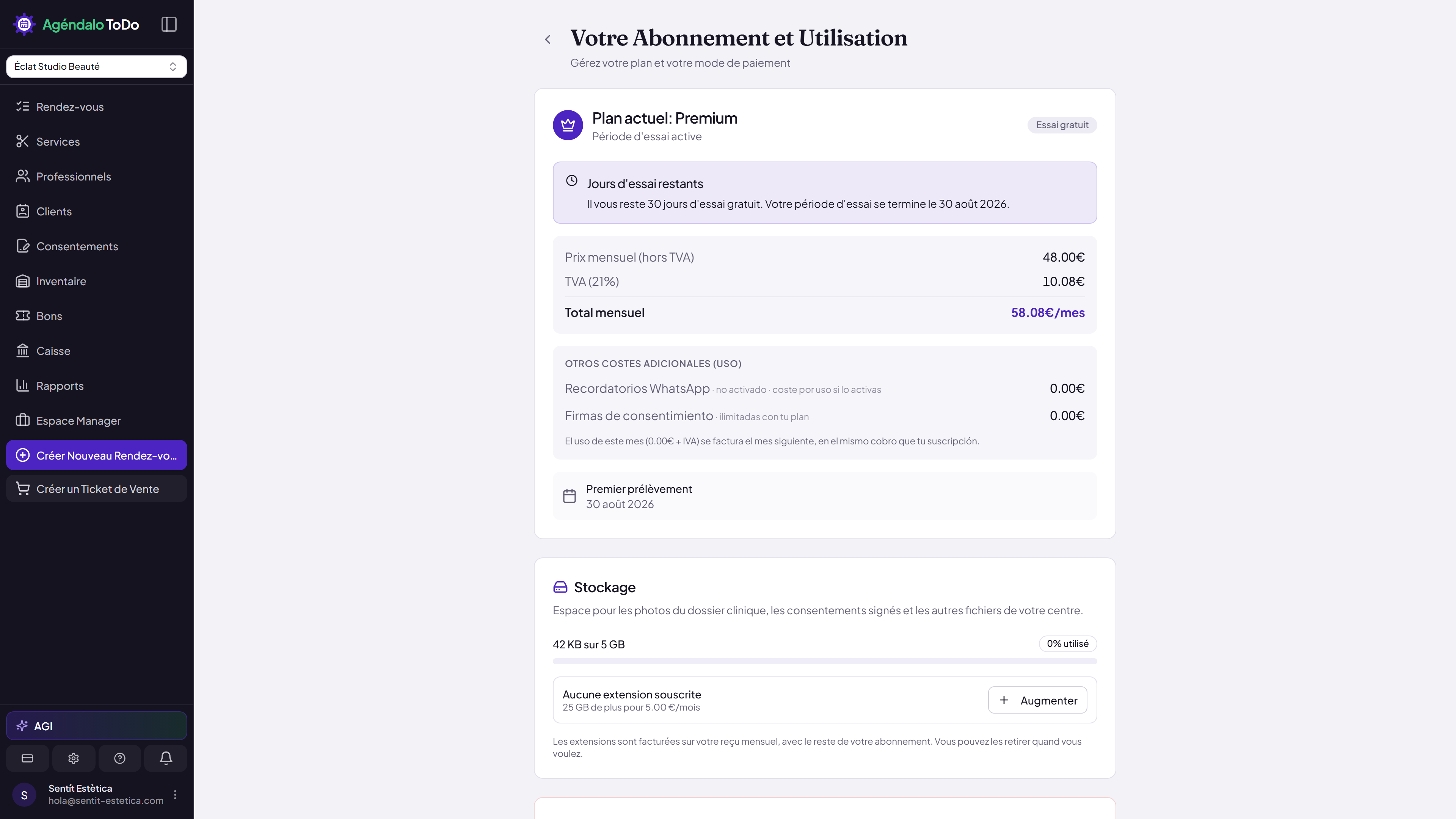Image resolution: width=1456 pixels, height=819 pixels.
Task: Click the back arrow beside page title
Action: pyautogui.click(x=547, y=39)
